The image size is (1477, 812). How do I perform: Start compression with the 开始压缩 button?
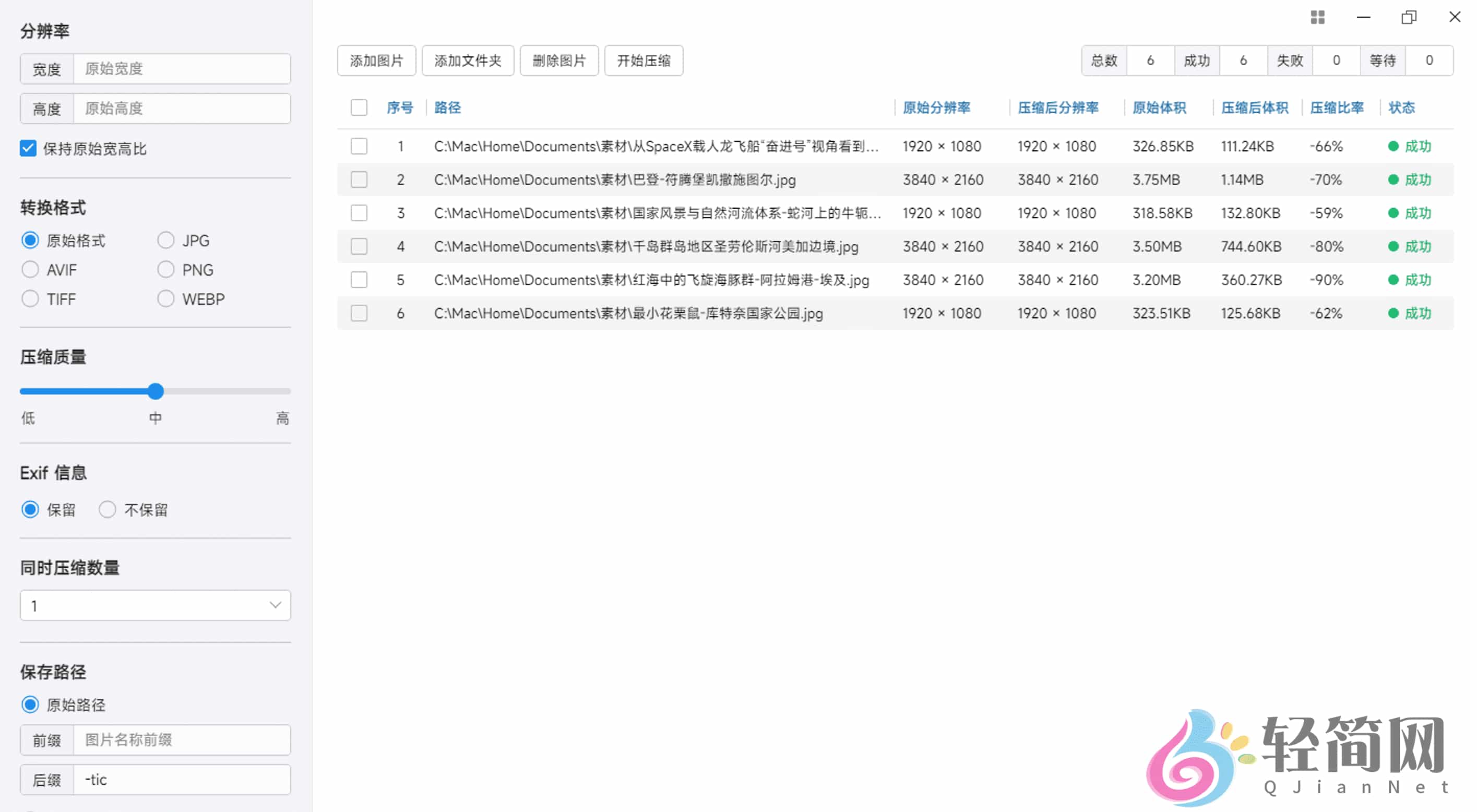pos(644,60)
